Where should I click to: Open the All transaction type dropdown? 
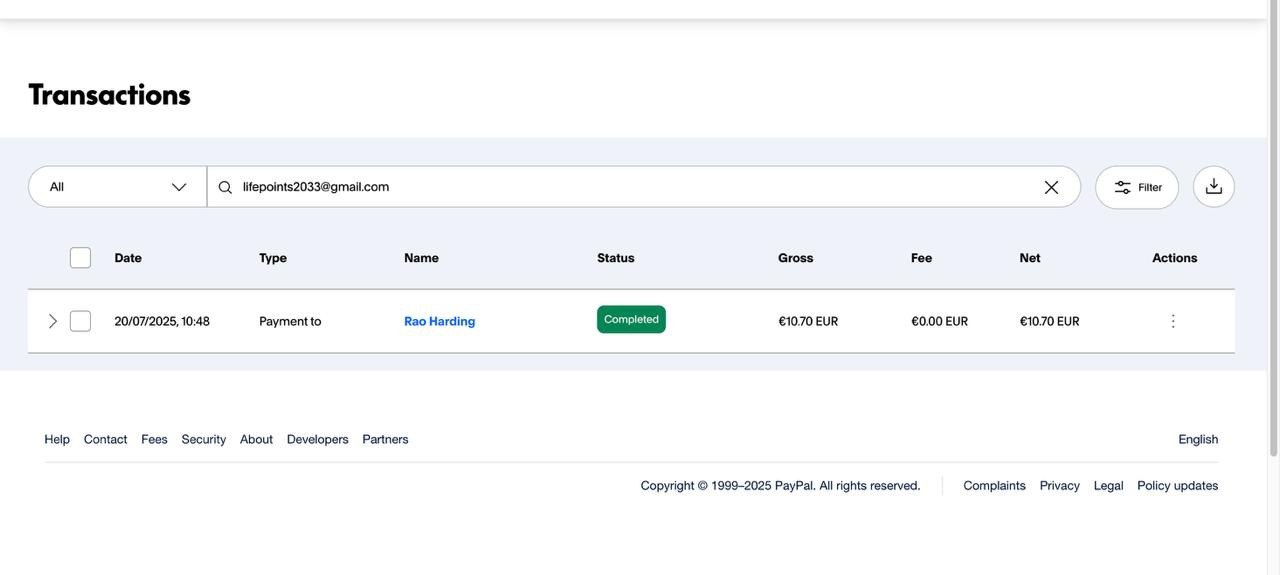pyautogui.click(x=117, y=187)
